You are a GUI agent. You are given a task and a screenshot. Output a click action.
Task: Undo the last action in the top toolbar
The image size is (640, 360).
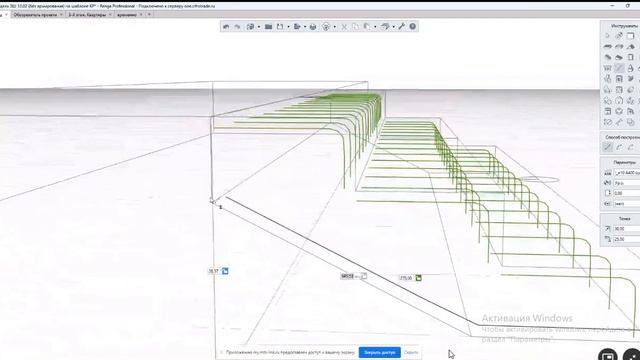(x=226, y=27)
